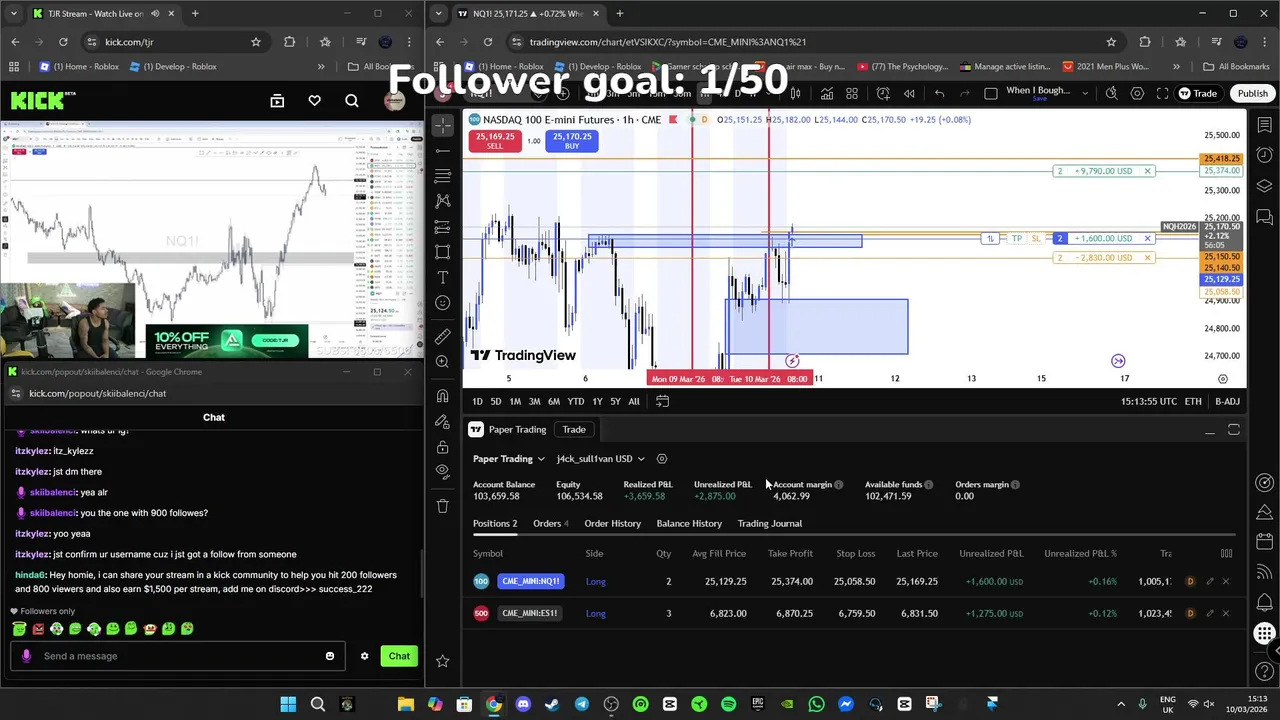Open the object tree layers icon
Image resolution: width=1280 pixels, height=720 pixels.
point(1265,186)
